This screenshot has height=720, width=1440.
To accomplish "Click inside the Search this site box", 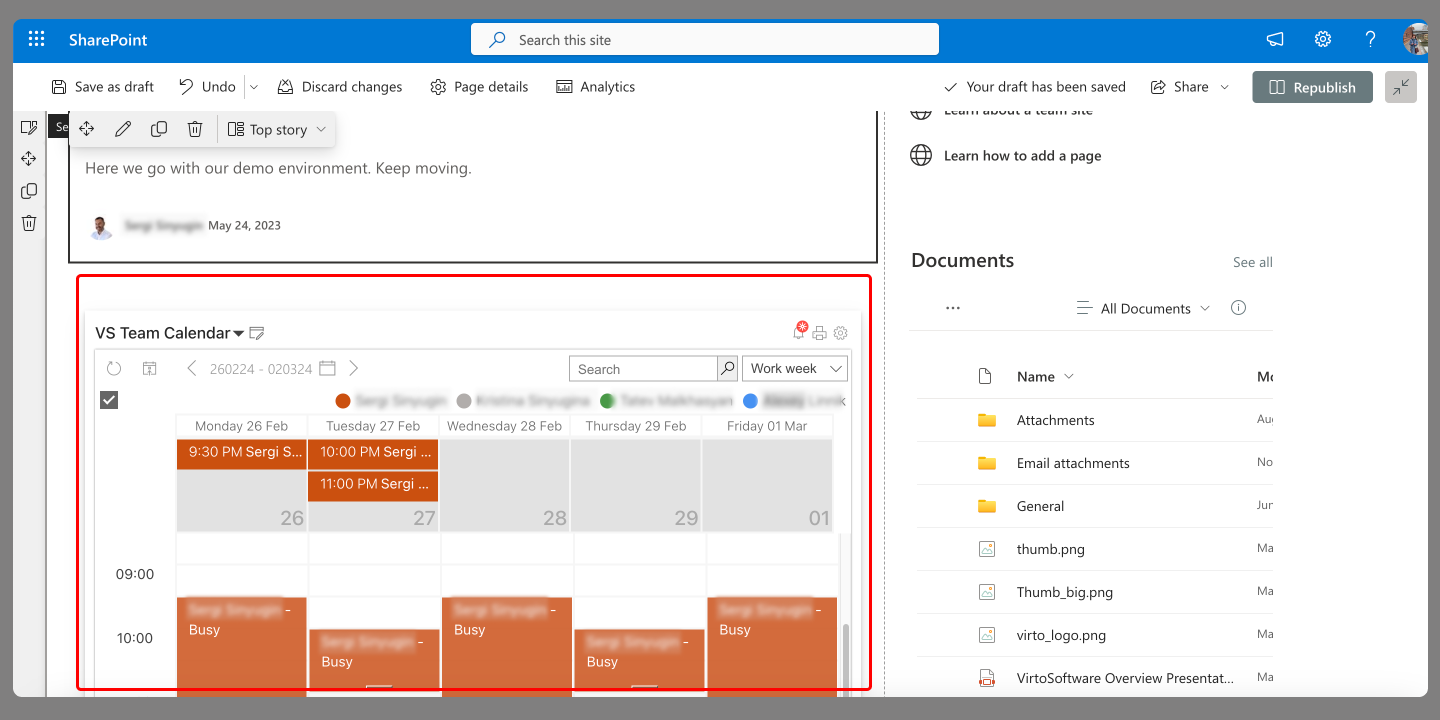I will pos(705,40).
